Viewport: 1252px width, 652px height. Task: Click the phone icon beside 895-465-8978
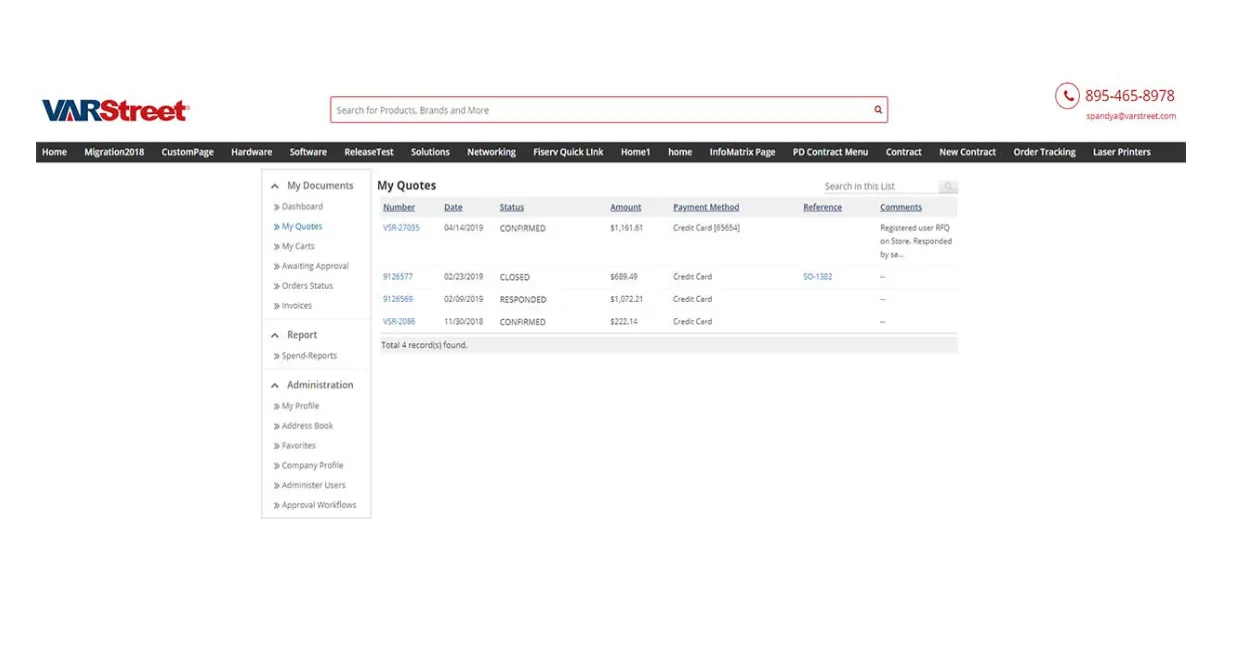pos(1067,95)
